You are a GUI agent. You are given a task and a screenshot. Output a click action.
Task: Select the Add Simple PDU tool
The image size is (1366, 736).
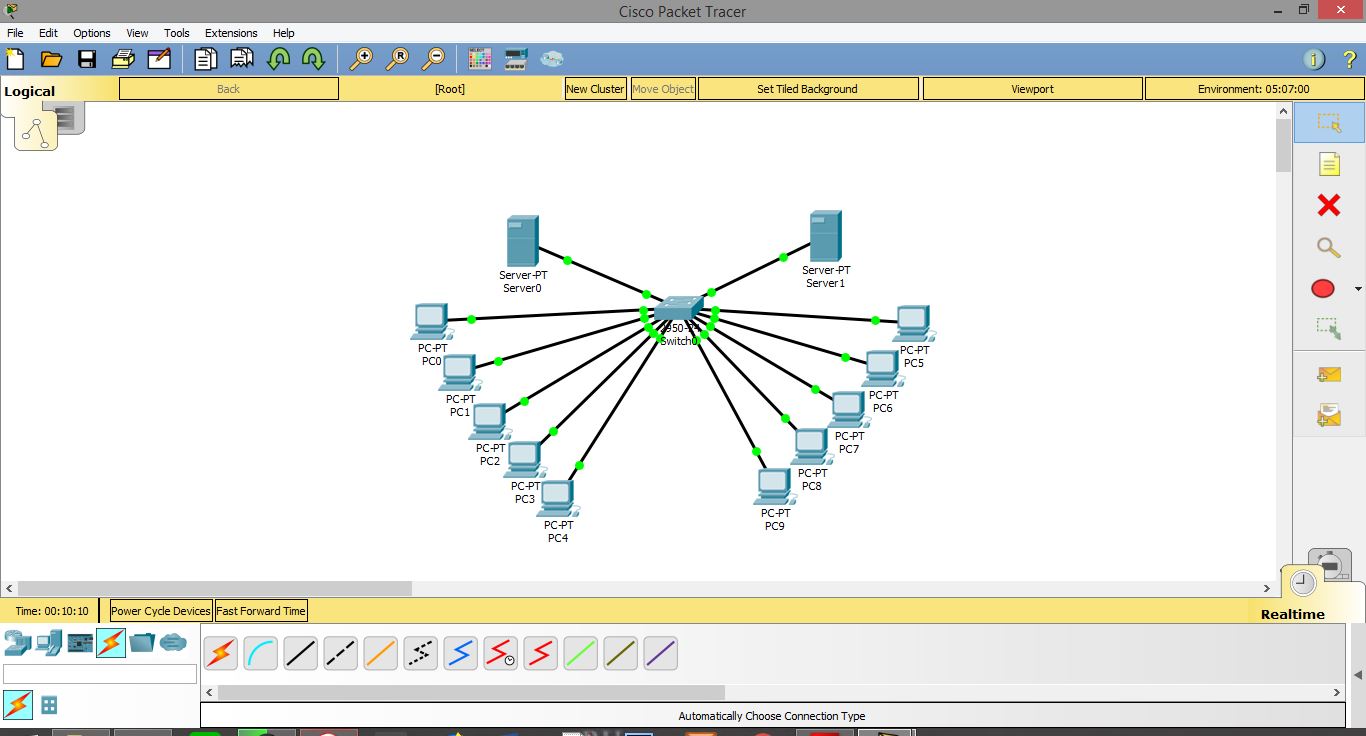click(1328, 373)
